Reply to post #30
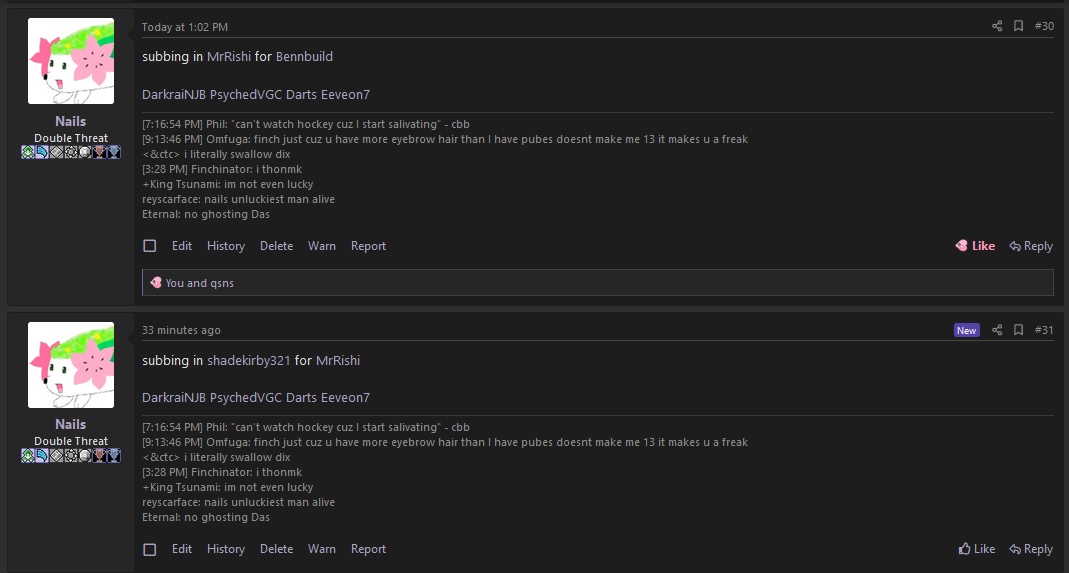This screenshot has height=573, width=1069. pos(1031,246)
